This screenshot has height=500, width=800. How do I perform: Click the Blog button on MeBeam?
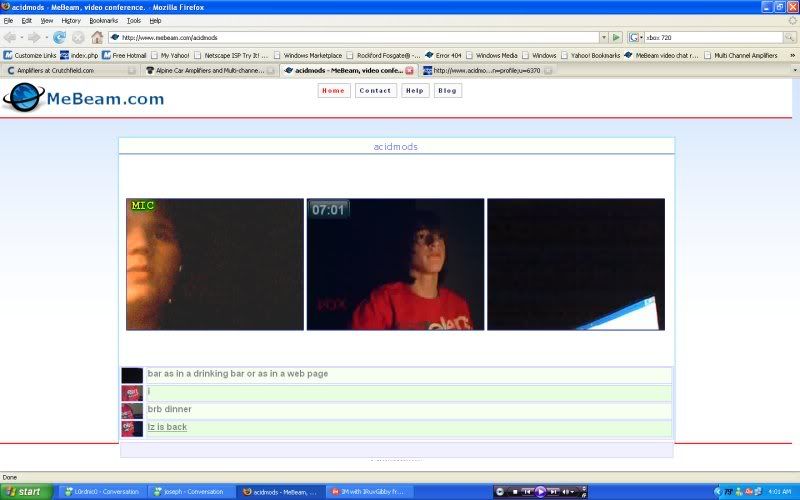[x=447, y=90]
